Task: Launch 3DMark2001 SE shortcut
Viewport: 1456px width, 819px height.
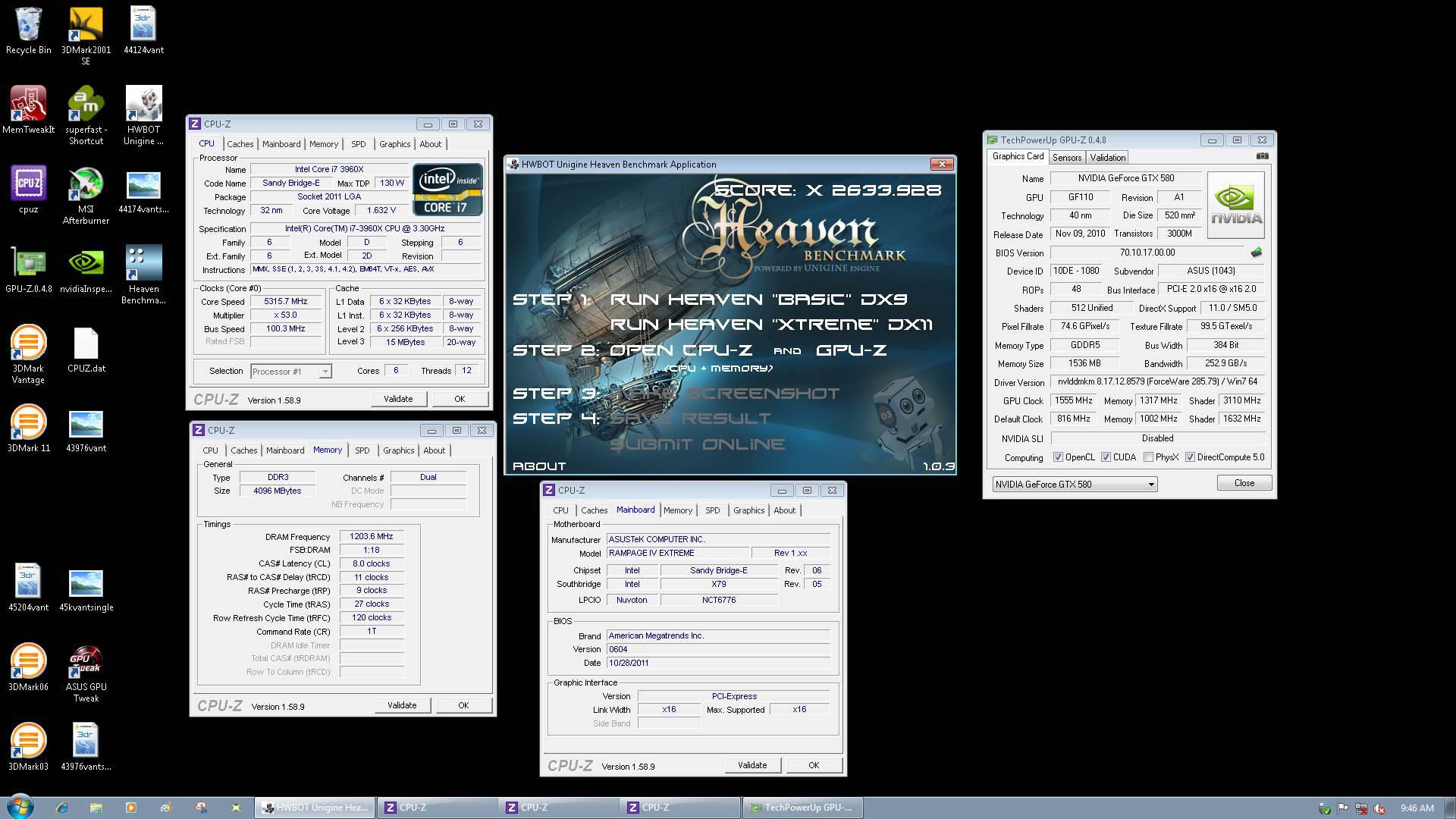Action: [86, 36]
